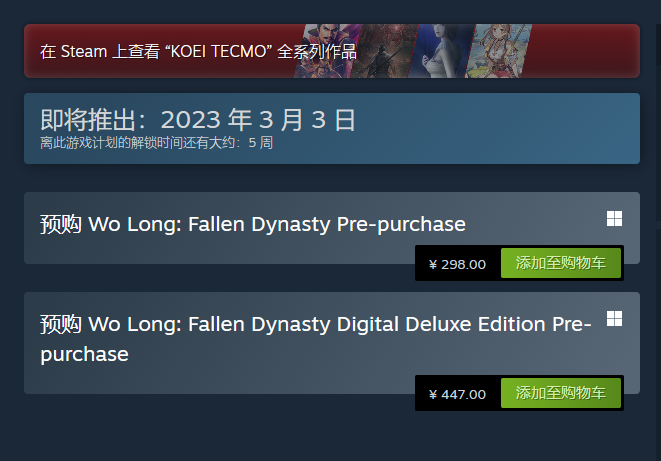Click the Windows icon on standard pre-purchase

click(x=614, y=219)
